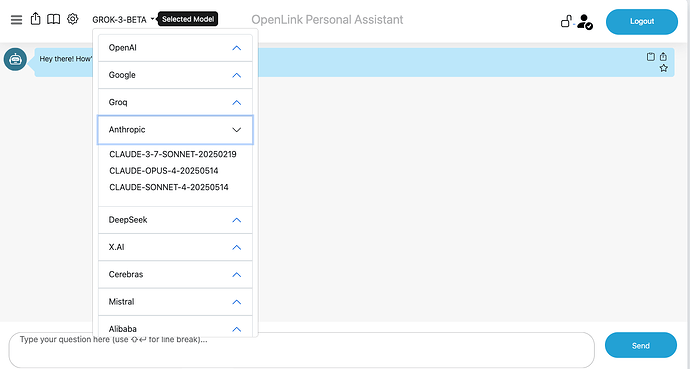This screenshot has height=369, width=690.
Task: Collapse the Anthropic provider section
Action: [175, 130]
